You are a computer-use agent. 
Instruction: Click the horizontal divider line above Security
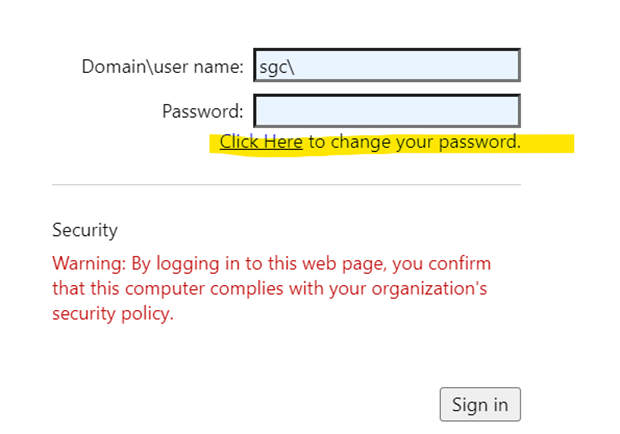pyautogui.click(x=286, y=185)
